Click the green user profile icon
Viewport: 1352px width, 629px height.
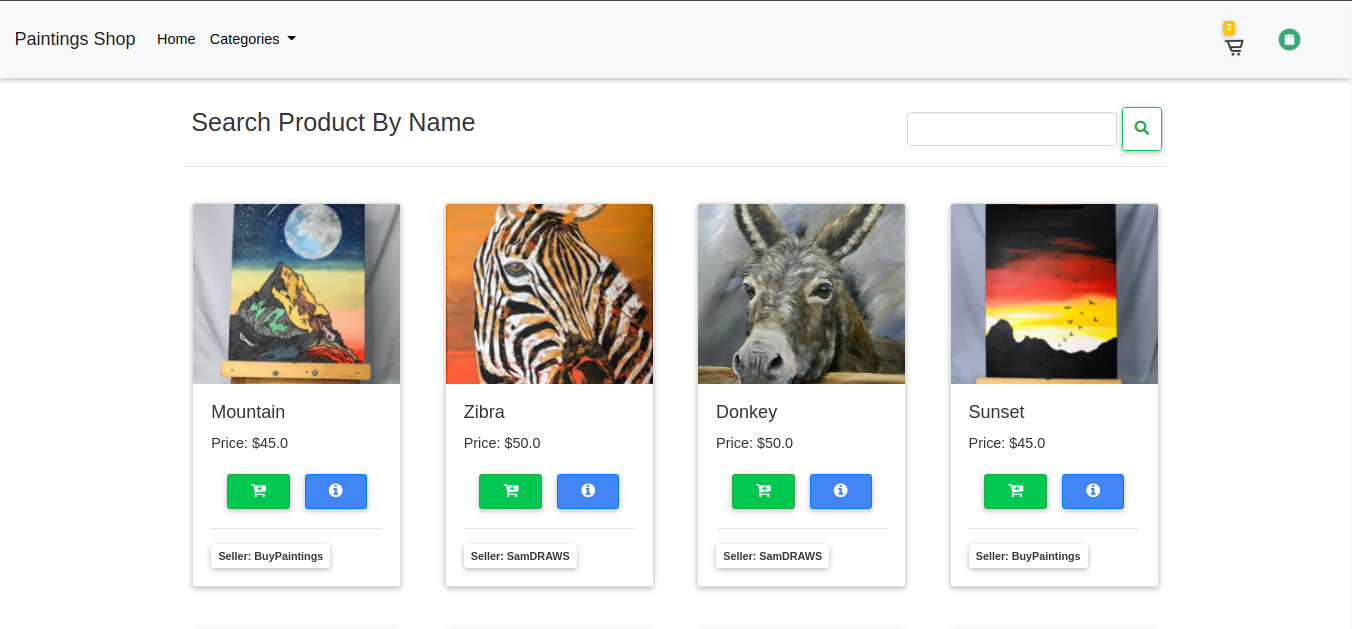1289,40
